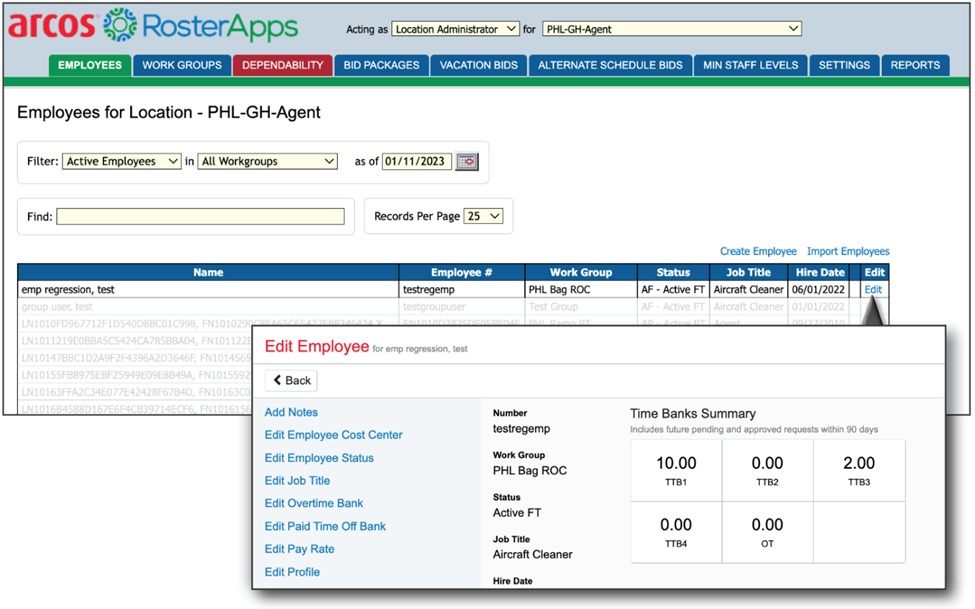The height and width of the screenshot is (609, 975).
Task: Open the calendar date picker icon
Action: (x=467, y=162)
